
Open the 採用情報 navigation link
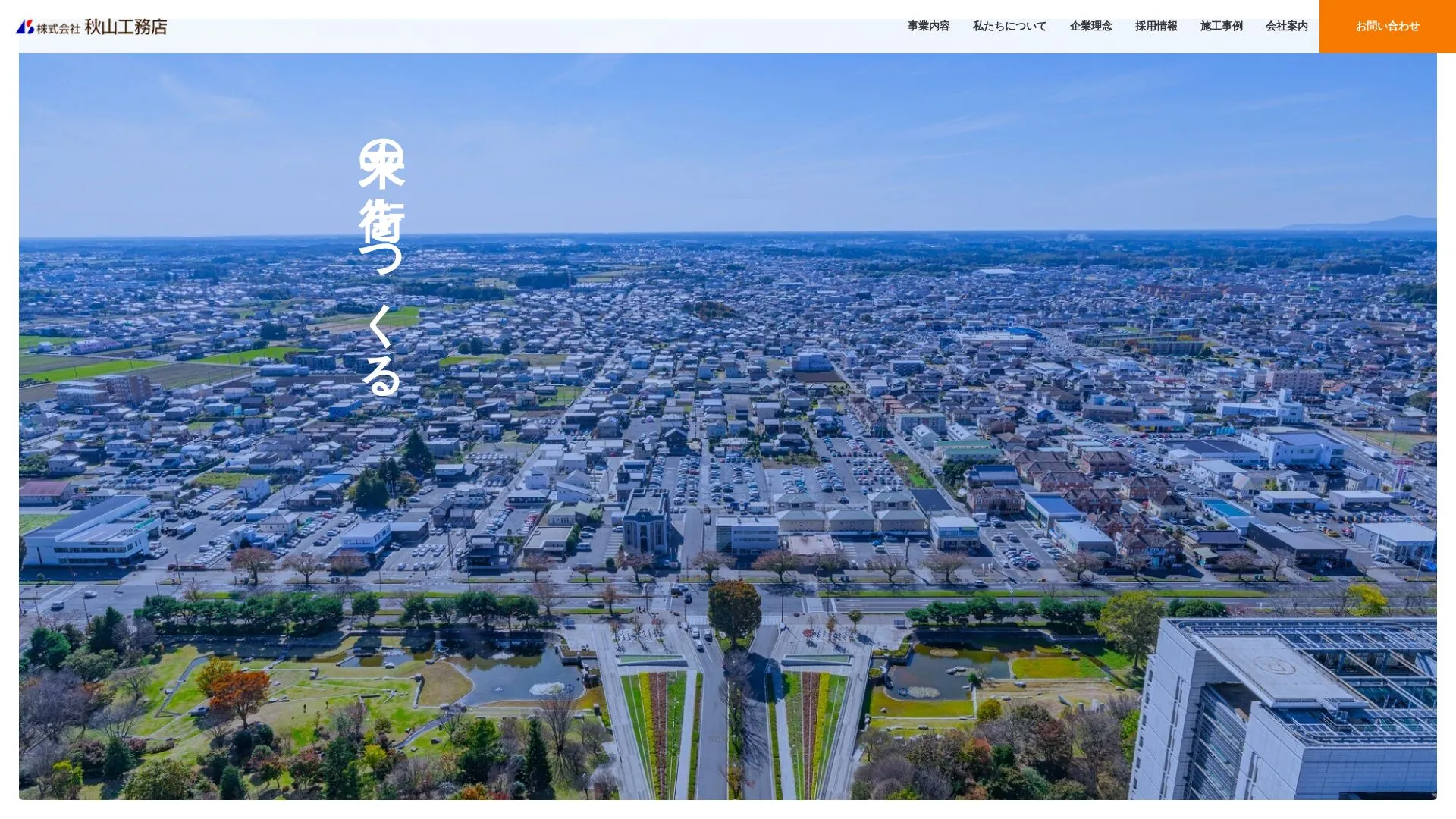(1156, 26)
